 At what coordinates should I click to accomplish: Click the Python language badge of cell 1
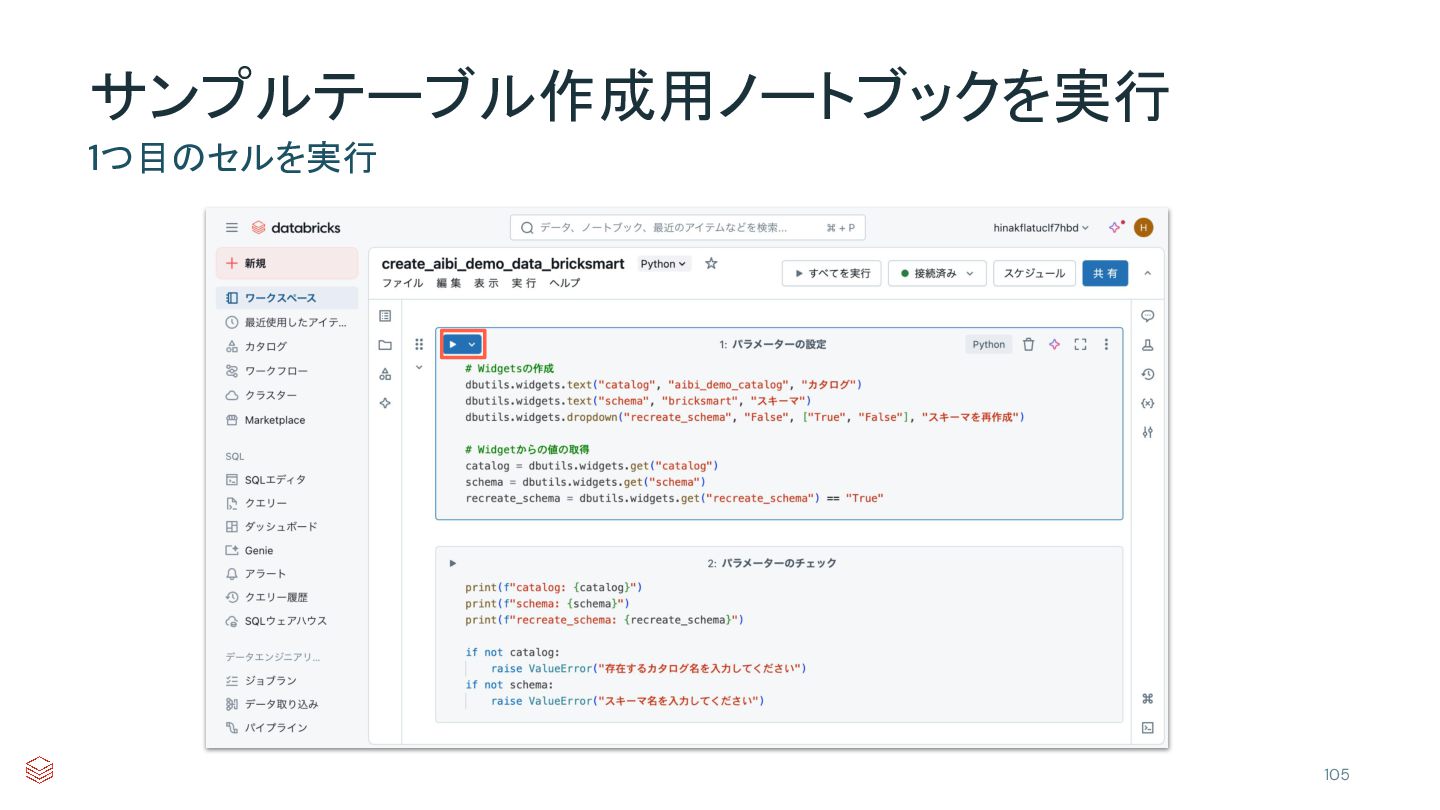(989, 344)
